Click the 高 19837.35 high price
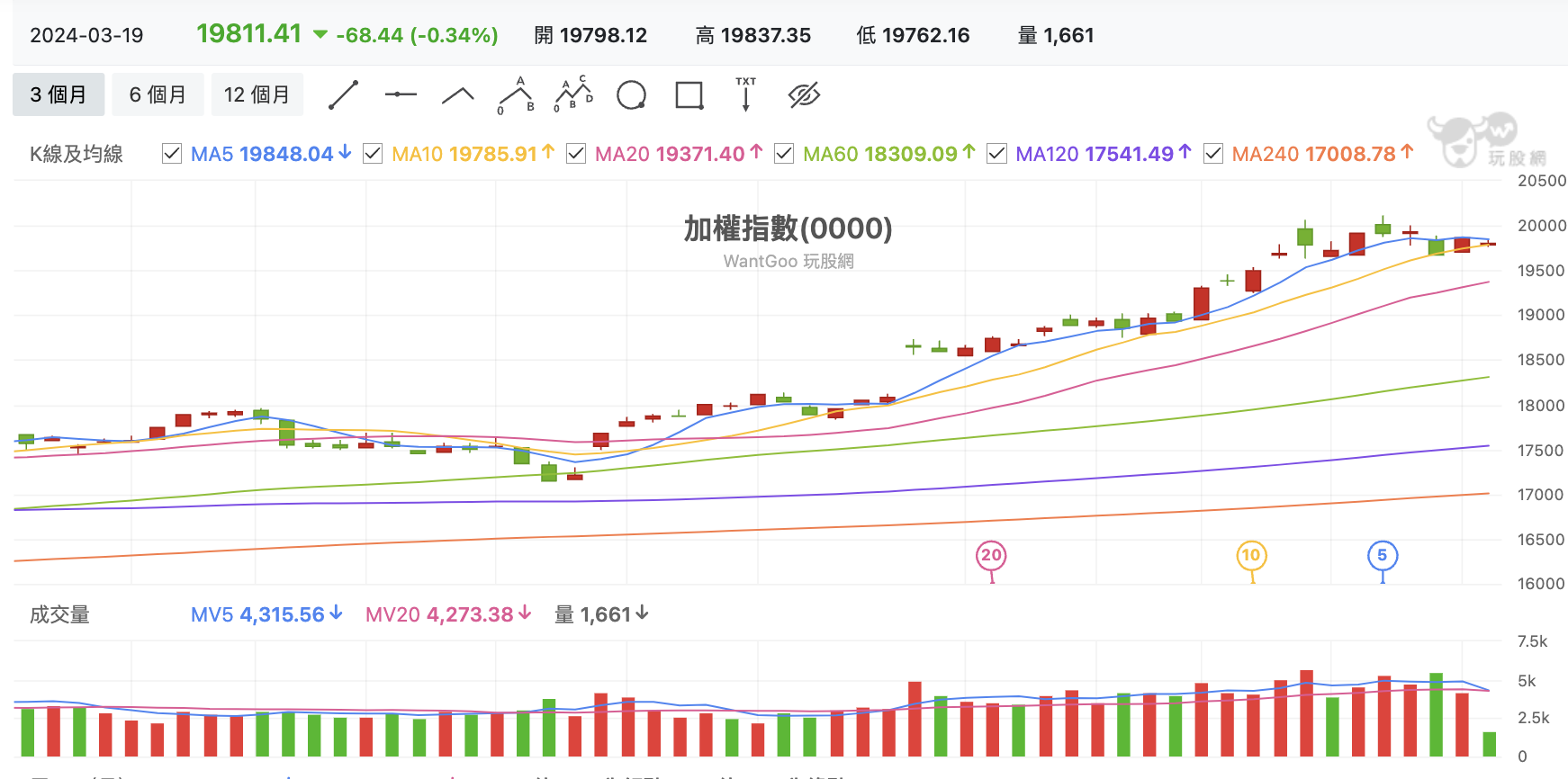Image resolution: width=1568 pixels, height=779 pixels. click(x=753, y=35)
